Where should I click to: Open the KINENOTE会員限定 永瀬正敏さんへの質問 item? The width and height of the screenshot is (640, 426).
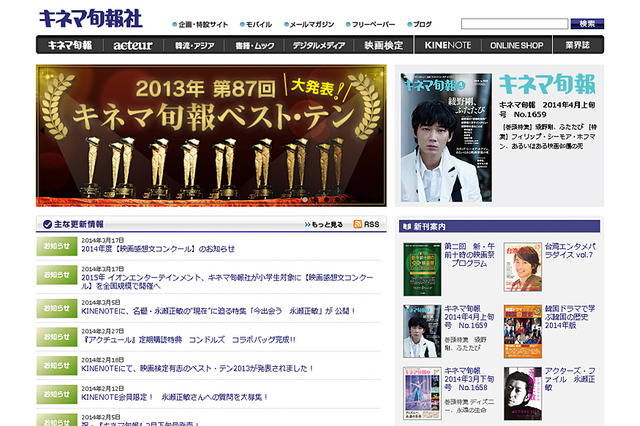point(175,397)
